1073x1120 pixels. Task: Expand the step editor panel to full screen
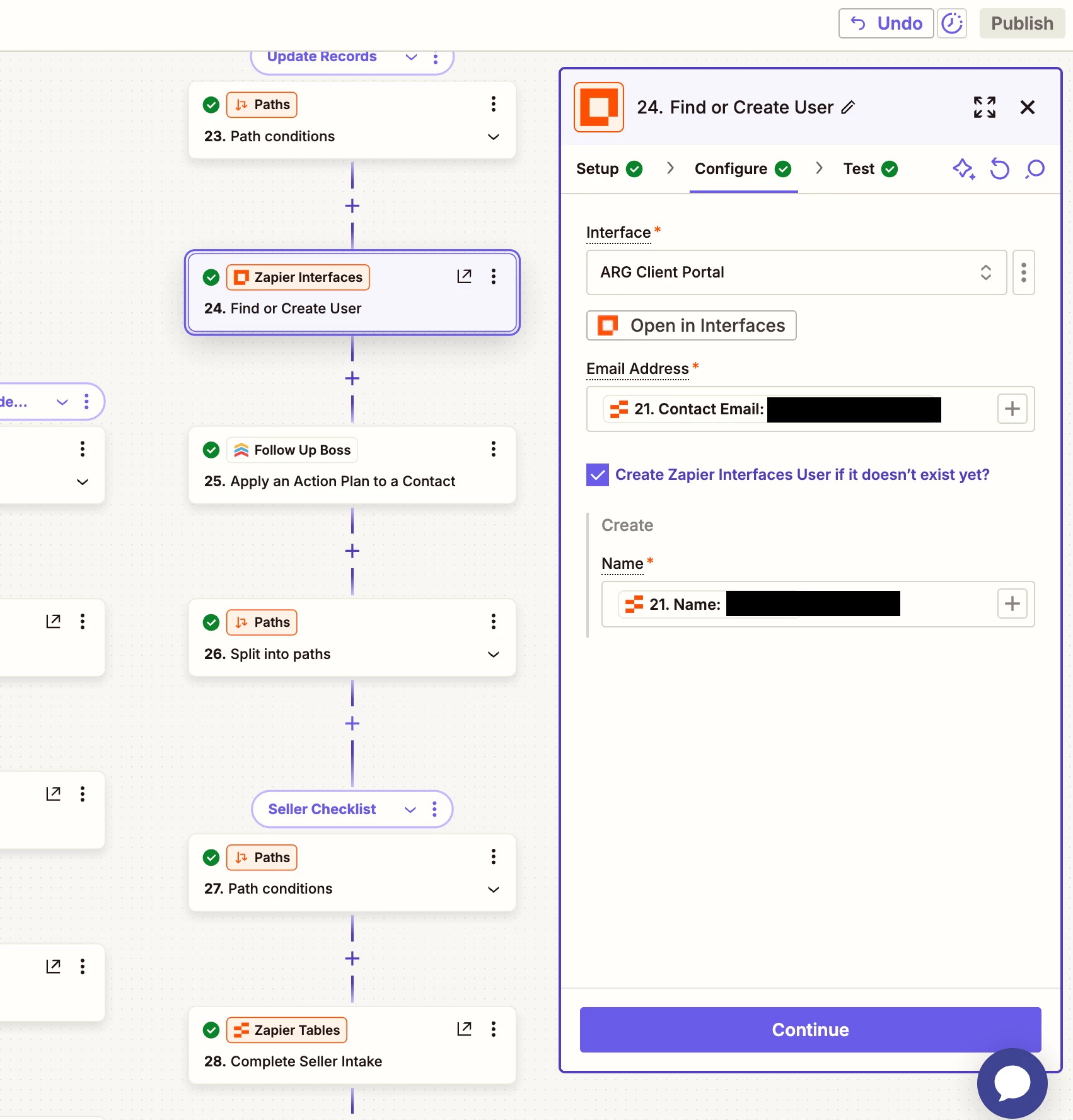pyautogui.click(x=985, y=107)
